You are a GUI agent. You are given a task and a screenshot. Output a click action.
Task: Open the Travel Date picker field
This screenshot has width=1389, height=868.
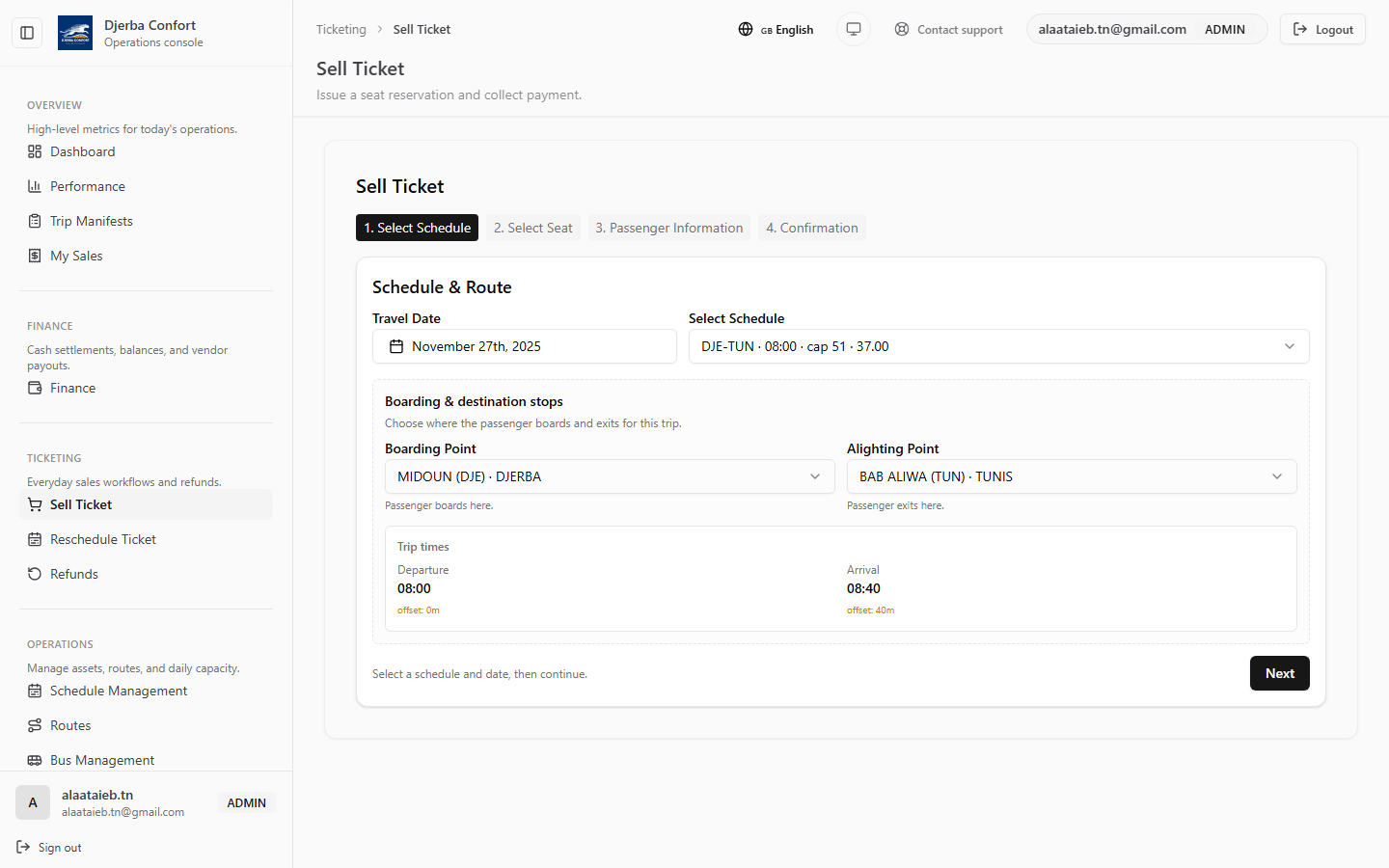pyautogui.click(x=524, y=346)
